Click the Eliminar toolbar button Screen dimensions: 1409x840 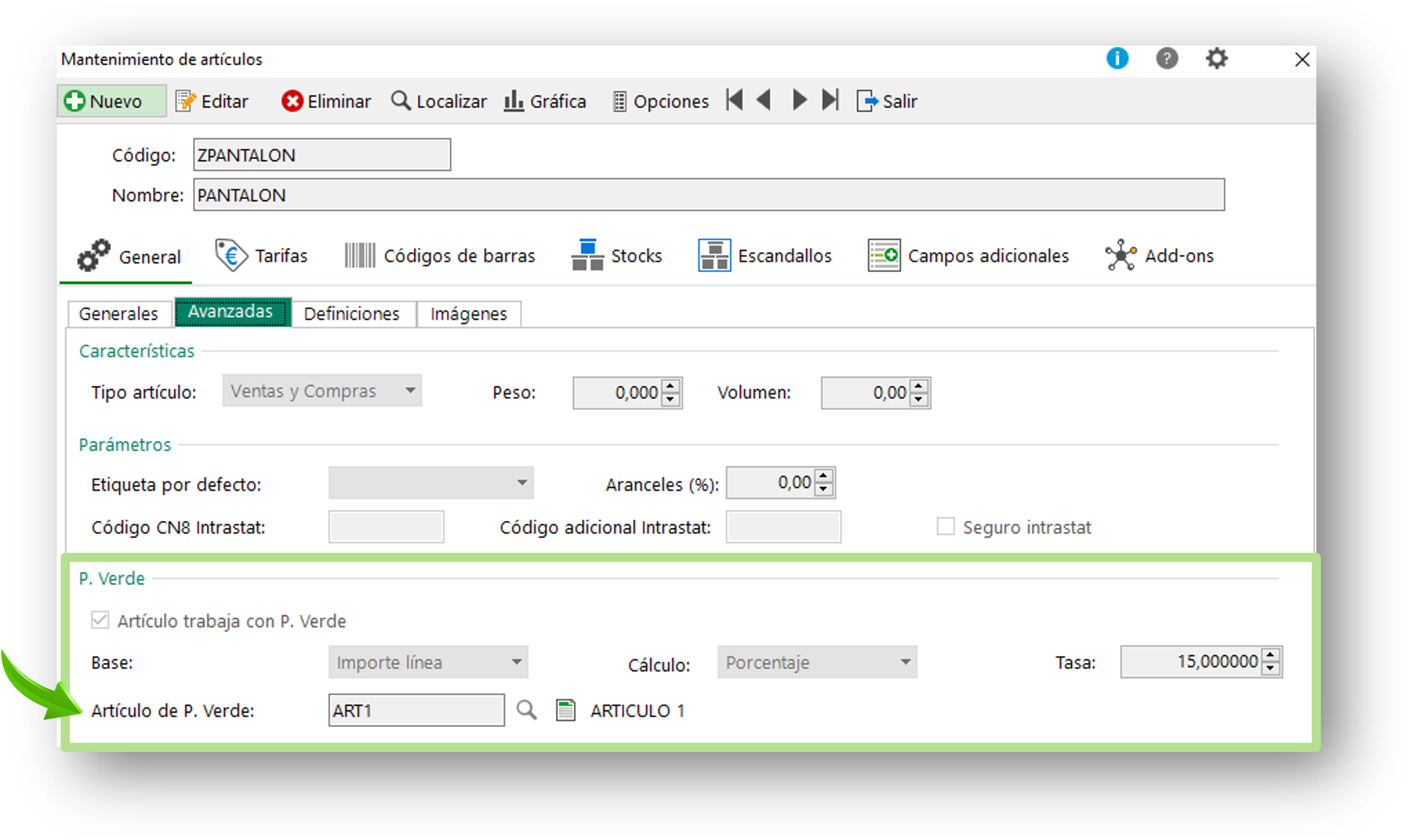pos(326,101)
